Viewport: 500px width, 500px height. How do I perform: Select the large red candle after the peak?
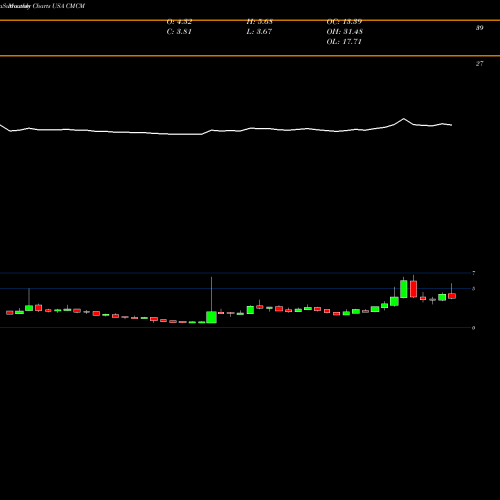(413, 289)
